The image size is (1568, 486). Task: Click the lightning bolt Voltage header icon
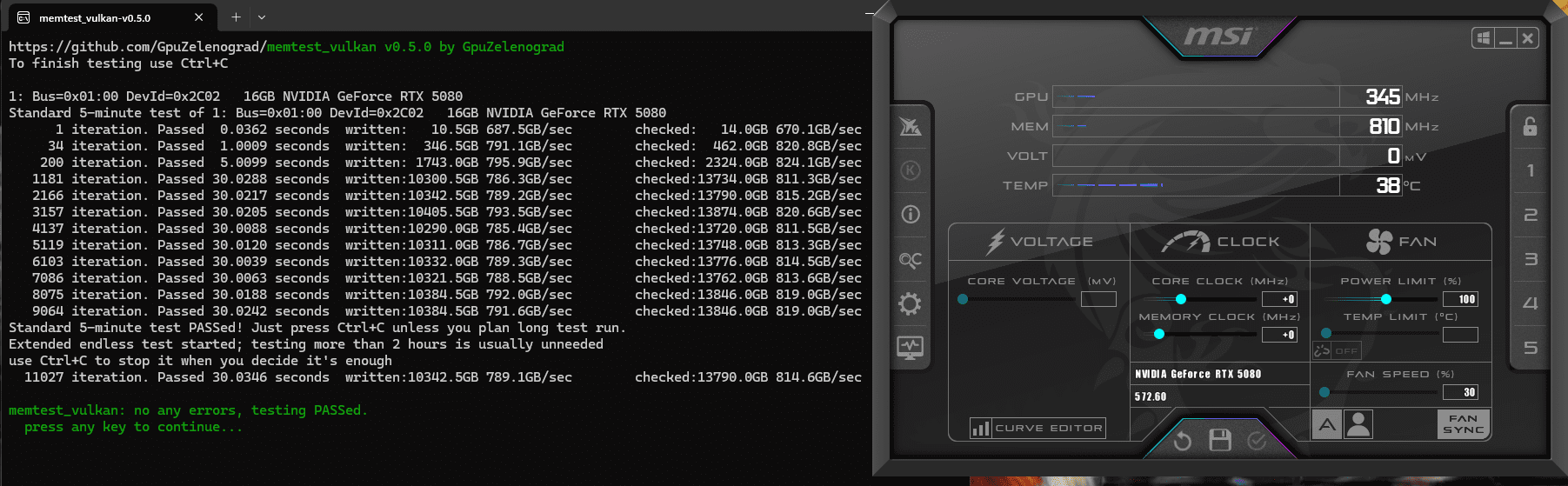click(996, 242)
